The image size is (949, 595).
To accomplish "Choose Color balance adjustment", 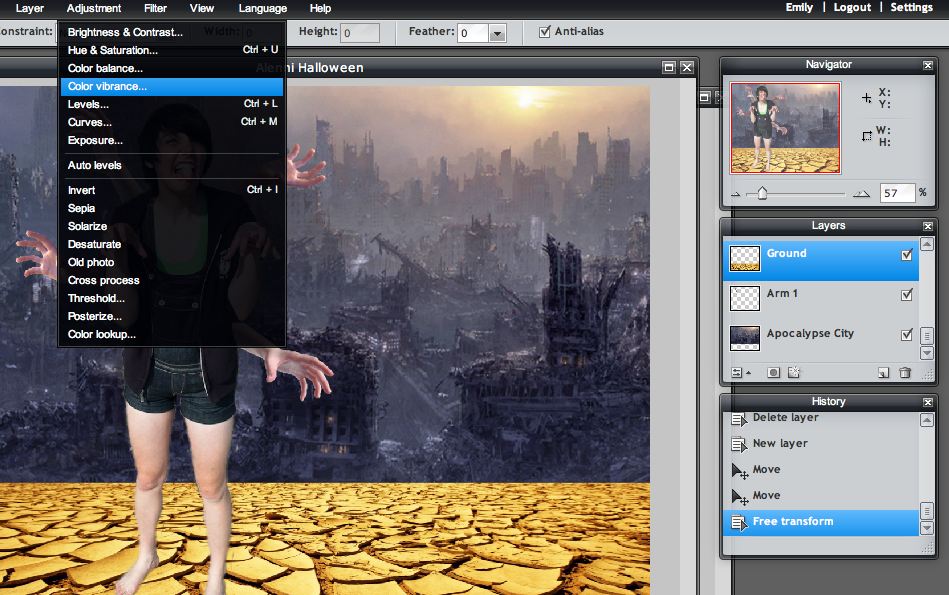I will tap(172, 68).
